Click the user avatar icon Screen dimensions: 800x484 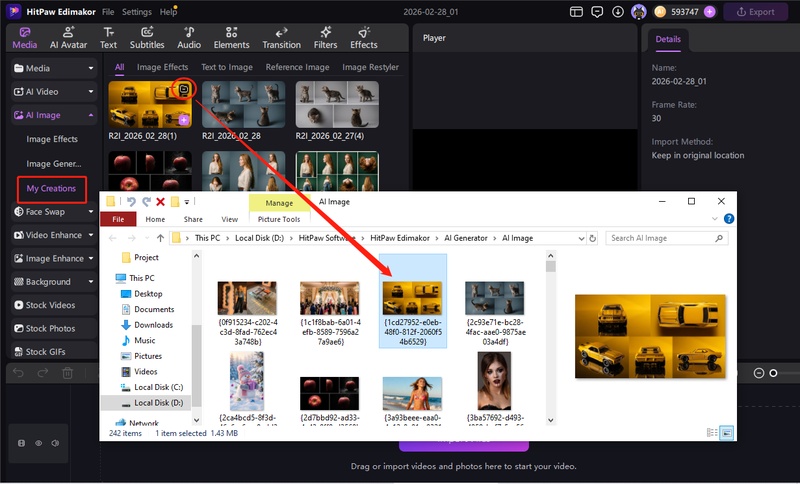coord(638,12)
